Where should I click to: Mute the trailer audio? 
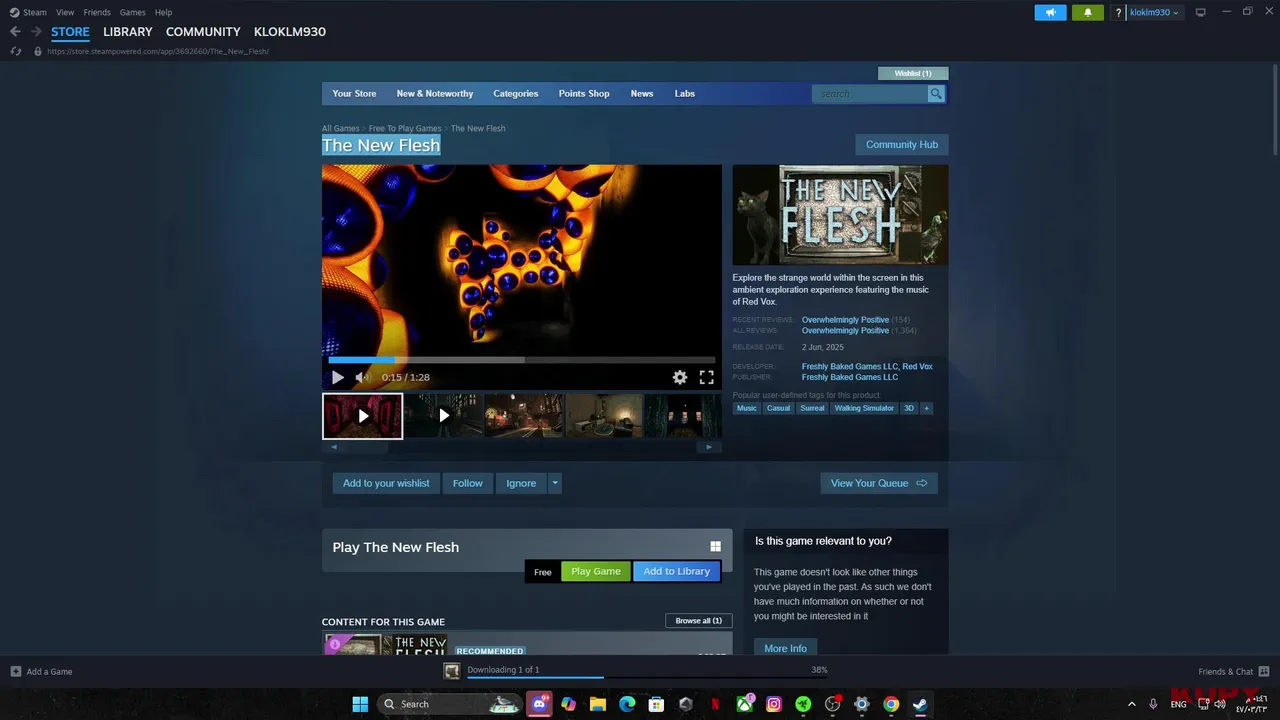pyautogui.click(x=363, y=377)
